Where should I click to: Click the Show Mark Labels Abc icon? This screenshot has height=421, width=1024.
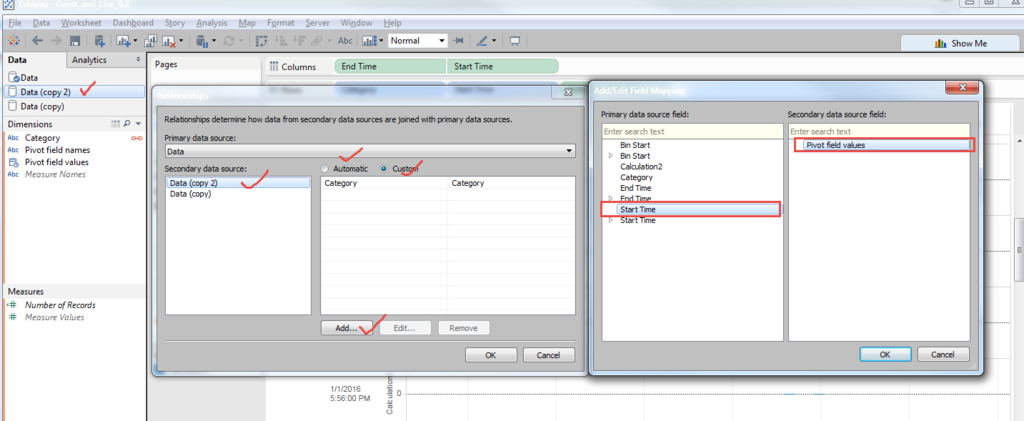point(345,41)
